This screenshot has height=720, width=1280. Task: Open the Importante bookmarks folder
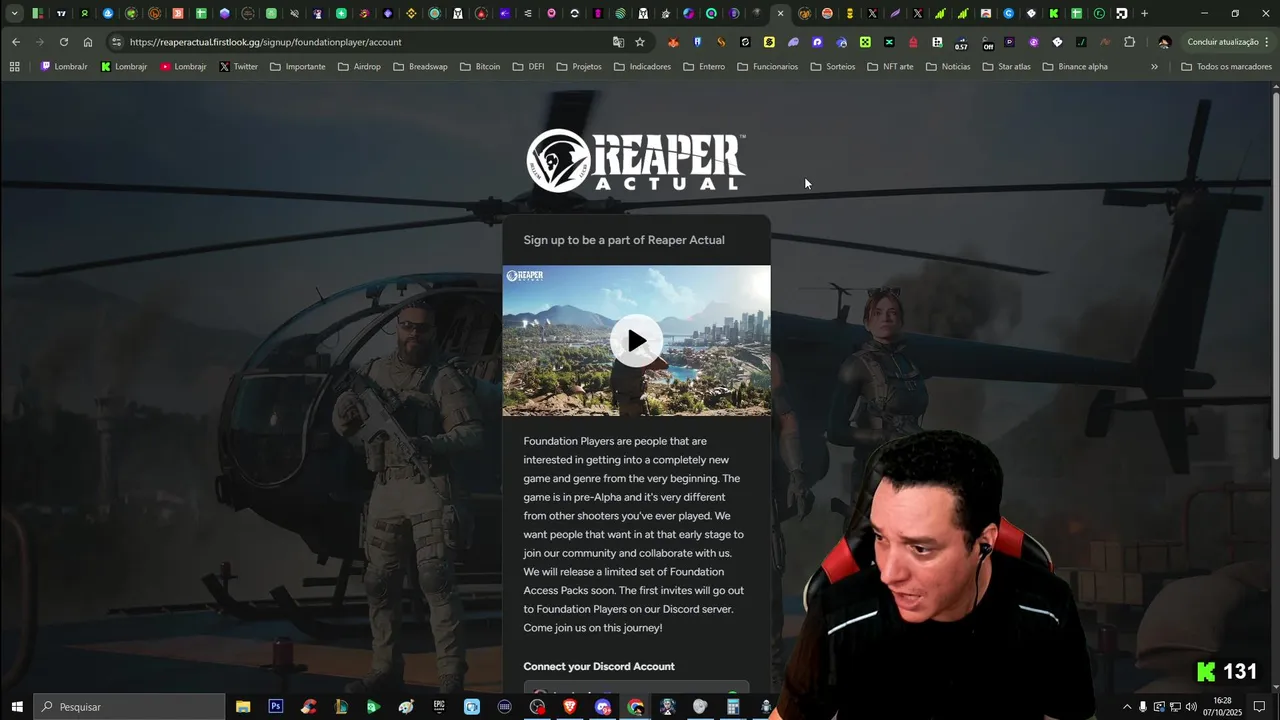(x=297, y=67)
